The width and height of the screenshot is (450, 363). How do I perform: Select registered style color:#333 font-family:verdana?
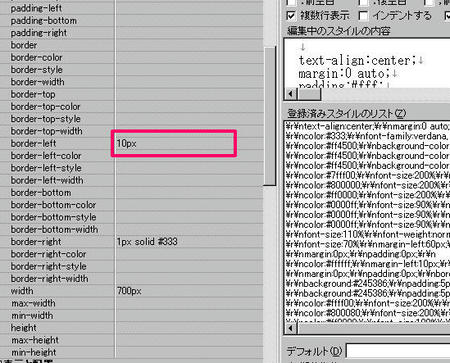click(368, 136)
